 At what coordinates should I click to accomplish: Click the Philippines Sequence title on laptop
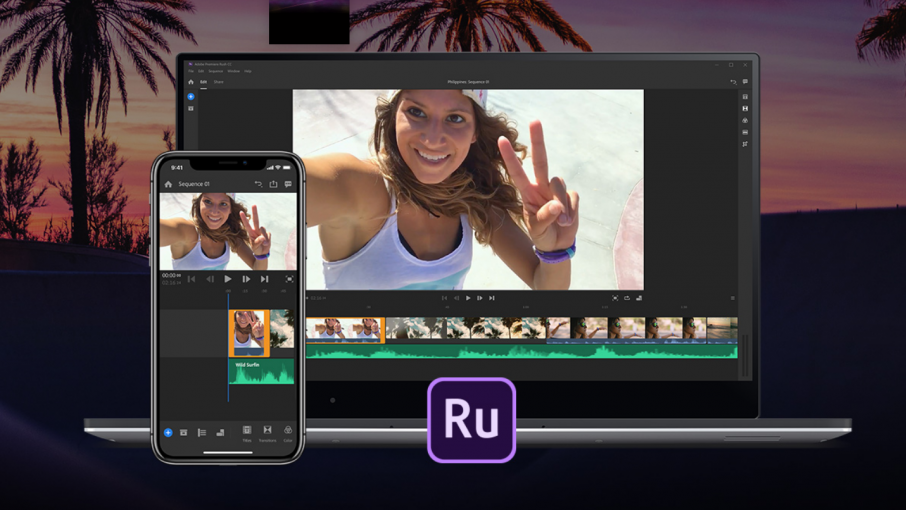tap(468, 82)
